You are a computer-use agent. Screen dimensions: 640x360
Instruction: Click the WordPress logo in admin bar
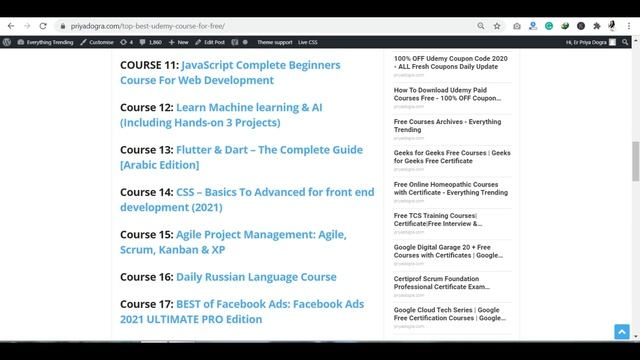pyautogui.click(x=7, y=42)
